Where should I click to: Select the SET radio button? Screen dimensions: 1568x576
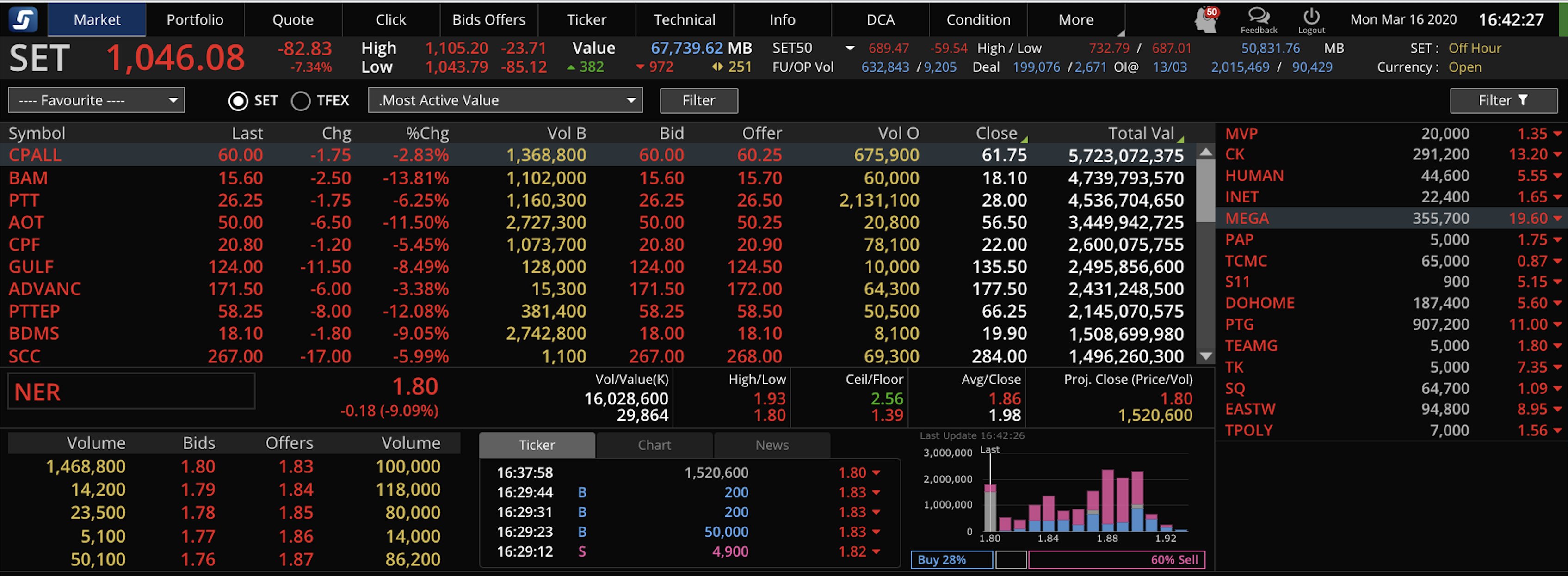click(x=237, y=101)
